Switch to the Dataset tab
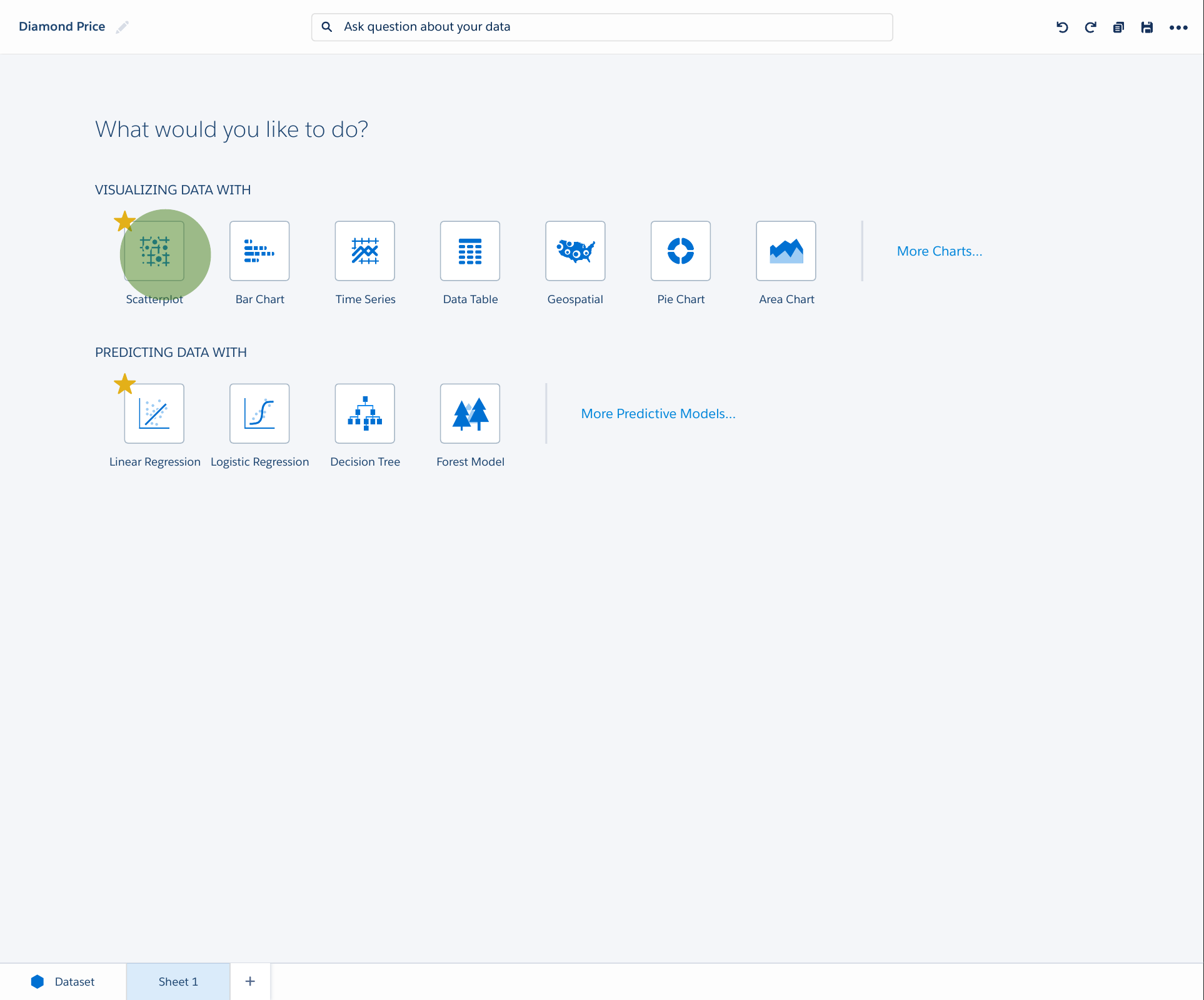Viewport: 1204px width, 1000px height. pos(63,982)
